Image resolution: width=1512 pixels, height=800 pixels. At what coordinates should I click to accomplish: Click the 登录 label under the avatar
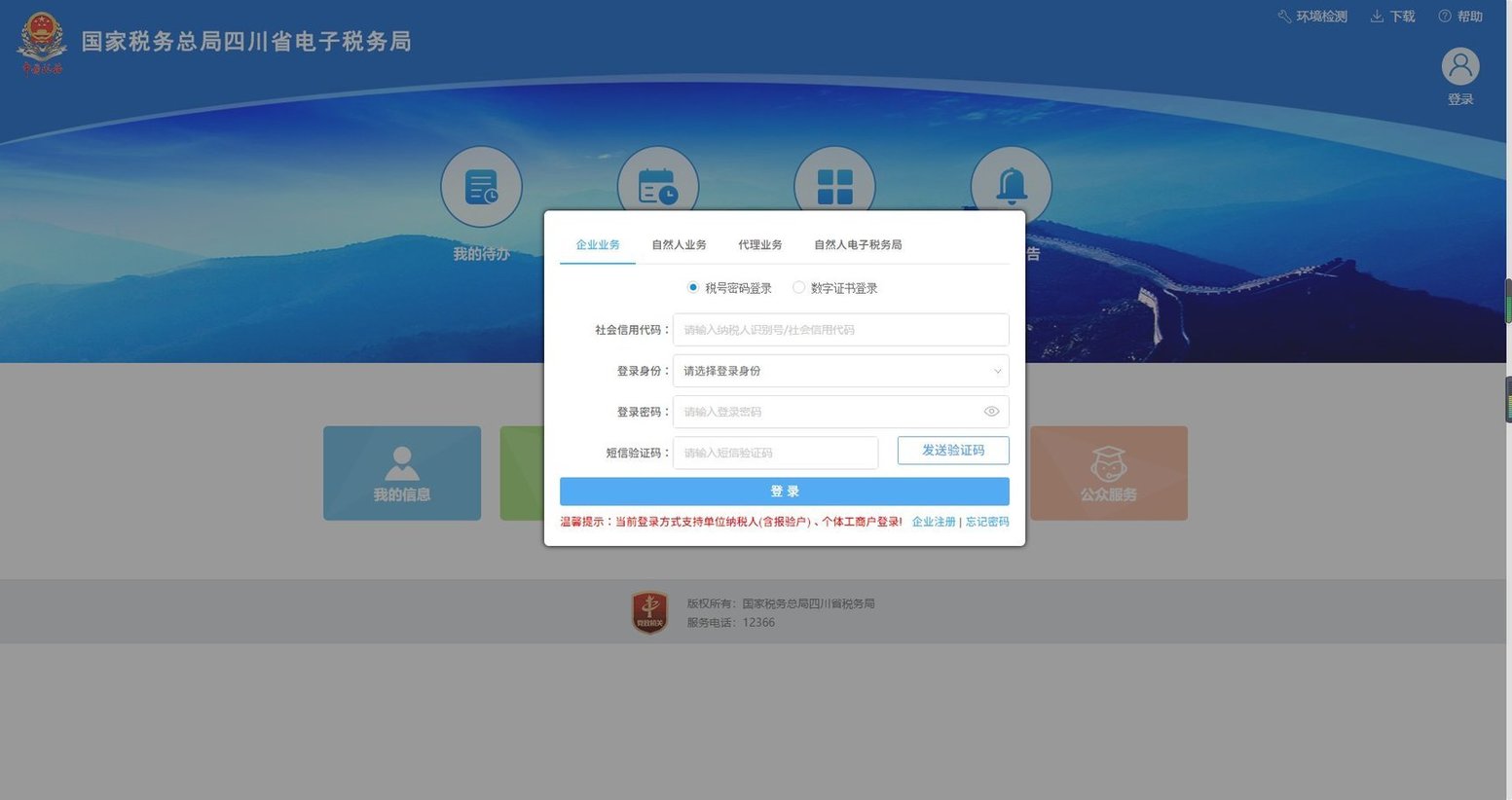1460,99
